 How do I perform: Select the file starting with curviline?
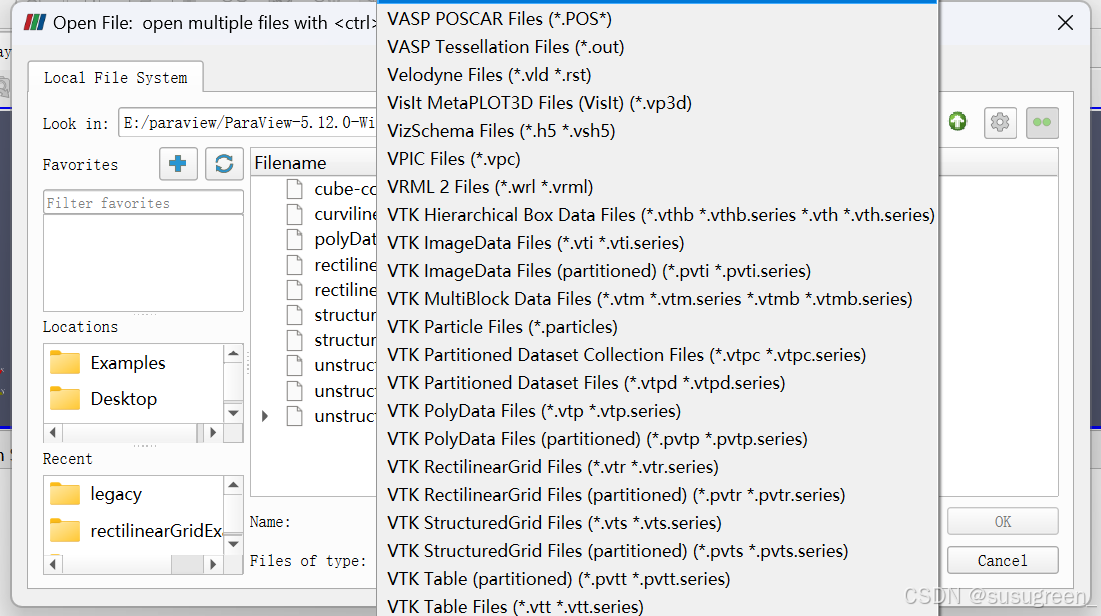click(x=331, y=214)
